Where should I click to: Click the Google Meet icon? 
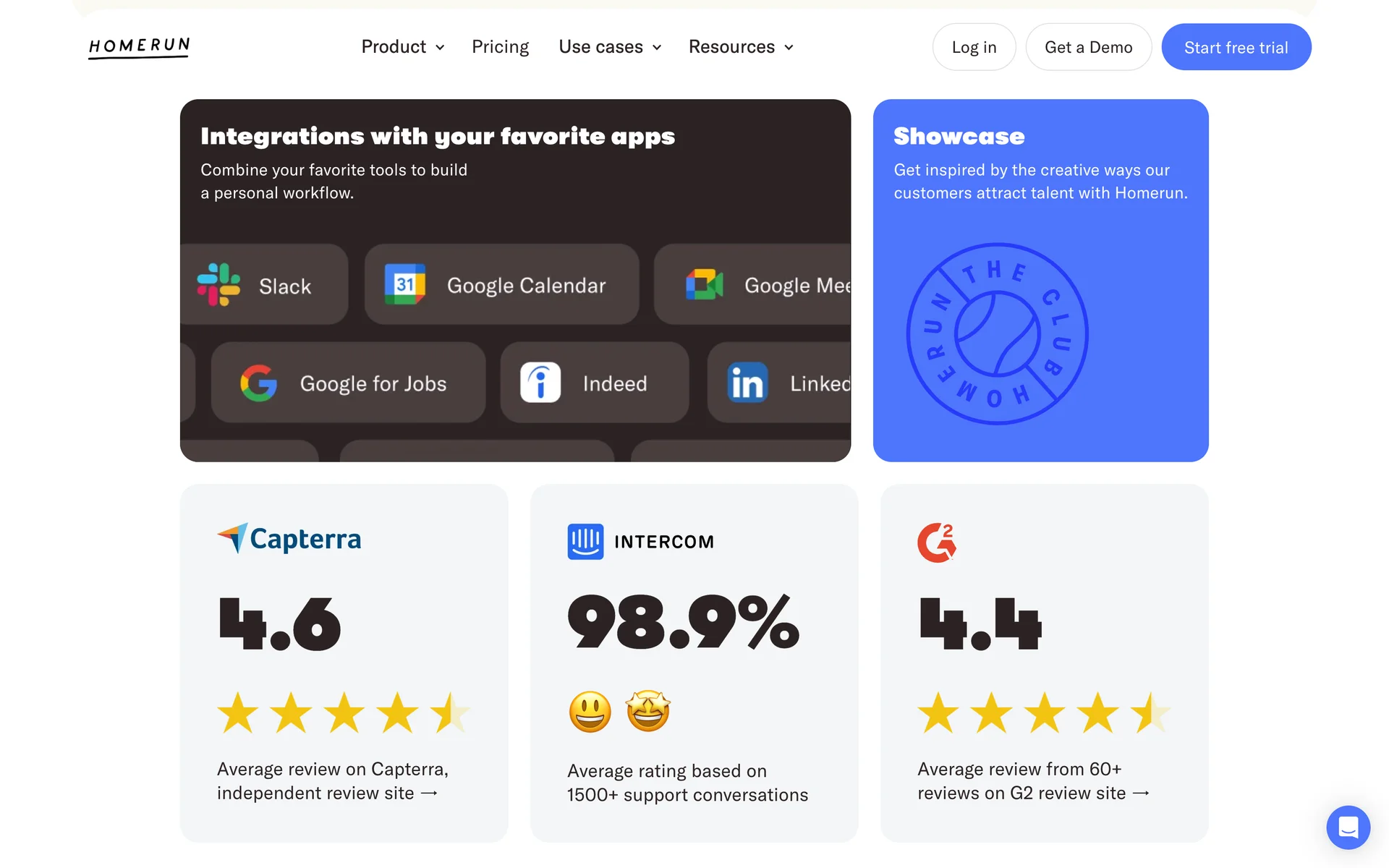pos(704,285)
